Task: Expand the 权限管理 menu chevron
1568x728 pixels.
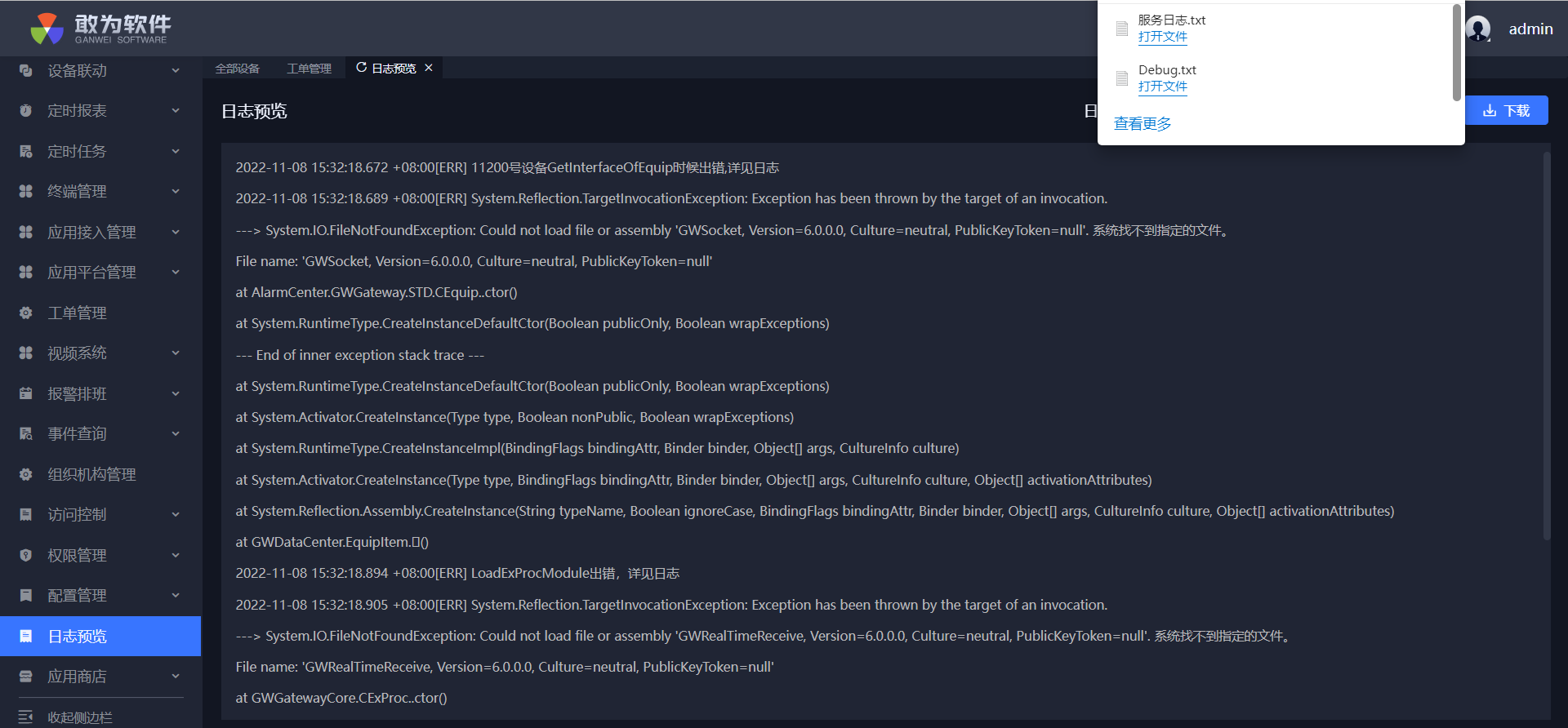Action: point(176,556)
